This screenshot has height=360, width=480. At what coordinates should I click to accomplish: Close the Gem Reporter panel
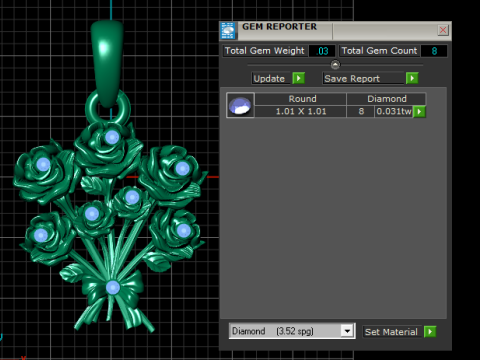[443, 30]
